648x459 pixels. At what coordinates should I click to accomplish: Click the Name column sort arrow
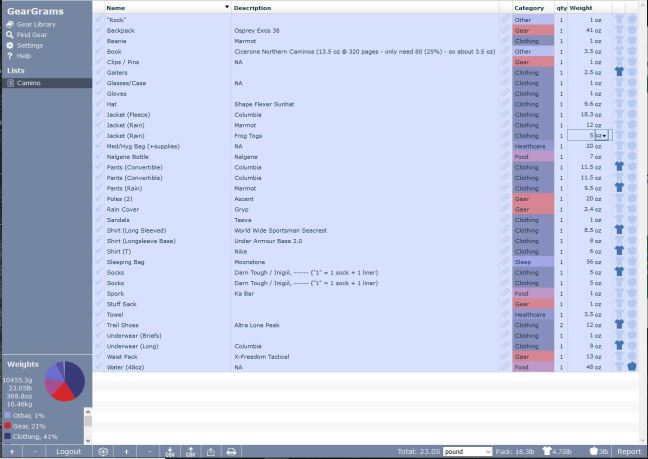tap(227, 7)
